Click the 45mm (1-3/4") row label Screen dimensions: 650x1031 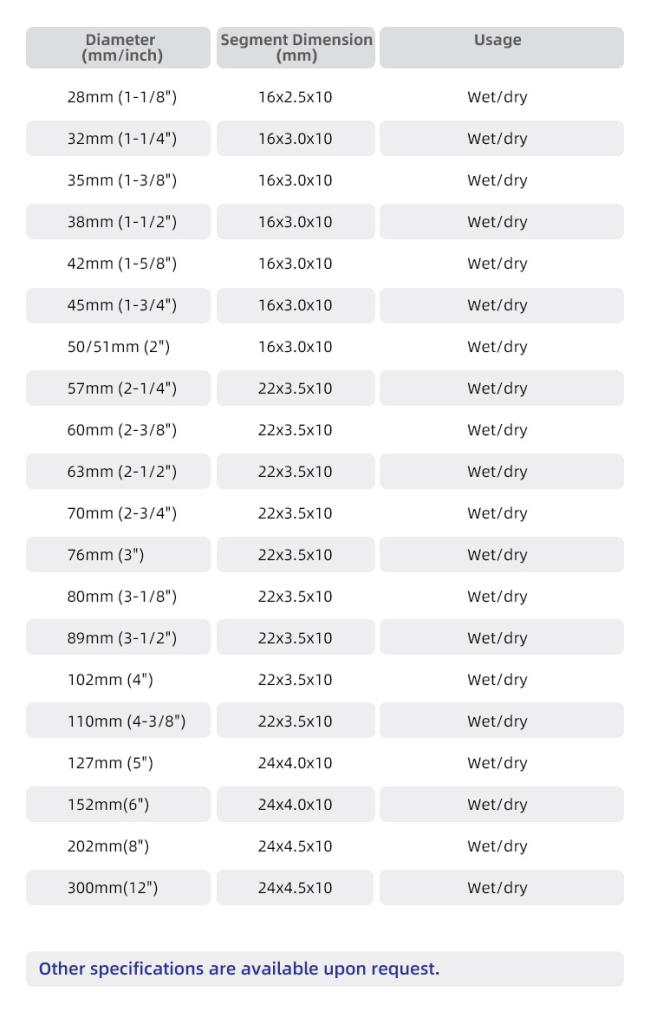pos(121,305)
